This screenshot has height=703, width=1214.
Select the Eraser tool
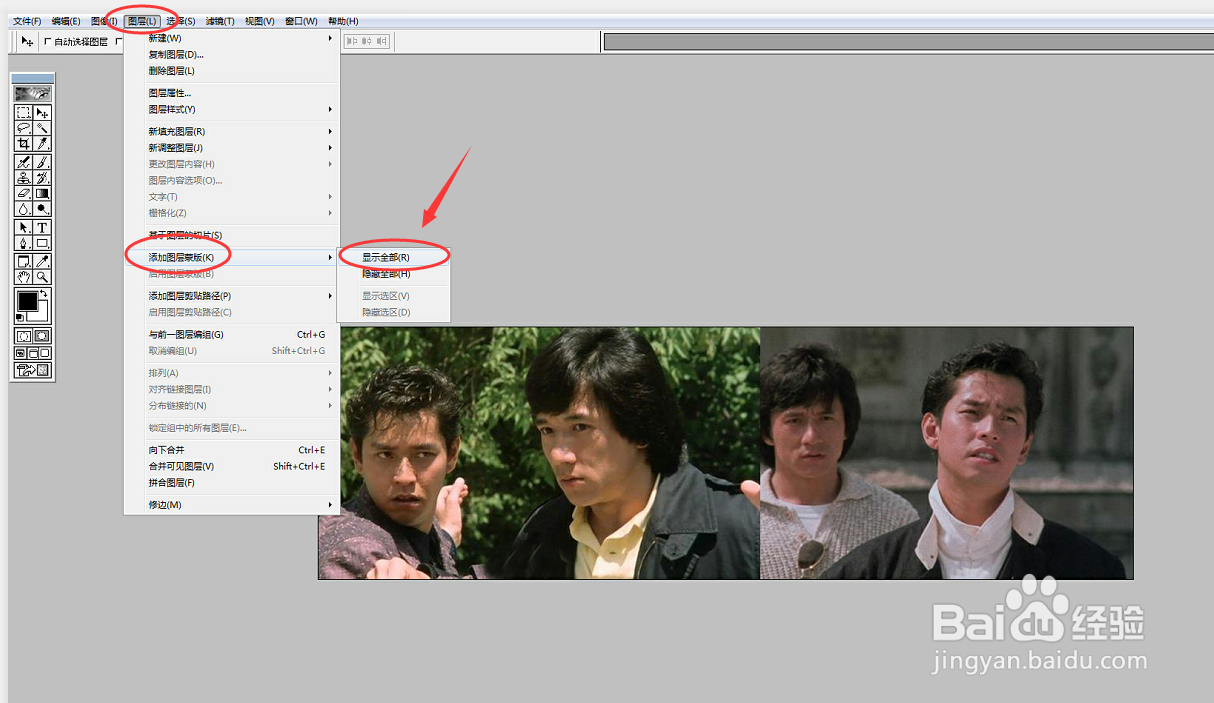[x=23, y=193]
